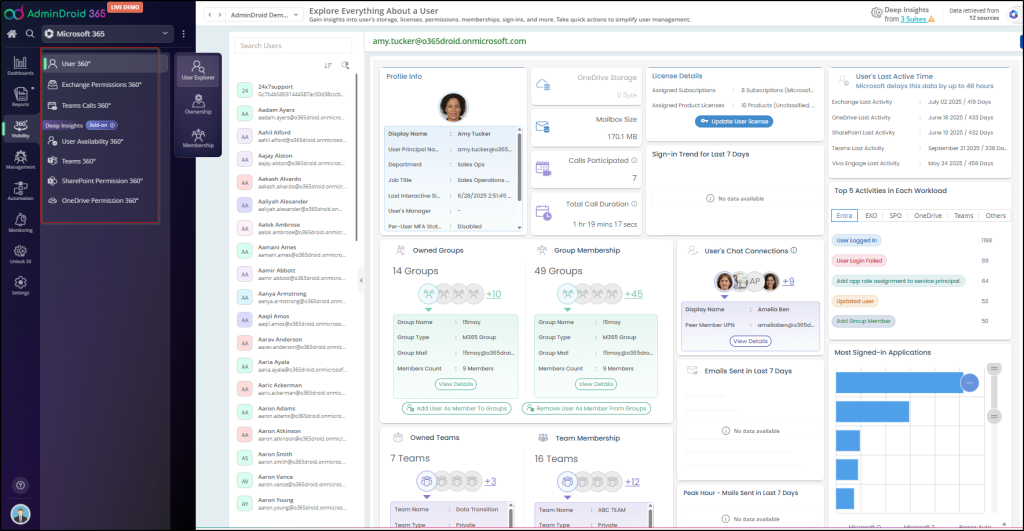Click the Mailbox Size envelope icon
This screenshot has width=1024, height=531.
pyautogui.click(x=543, y=126)
